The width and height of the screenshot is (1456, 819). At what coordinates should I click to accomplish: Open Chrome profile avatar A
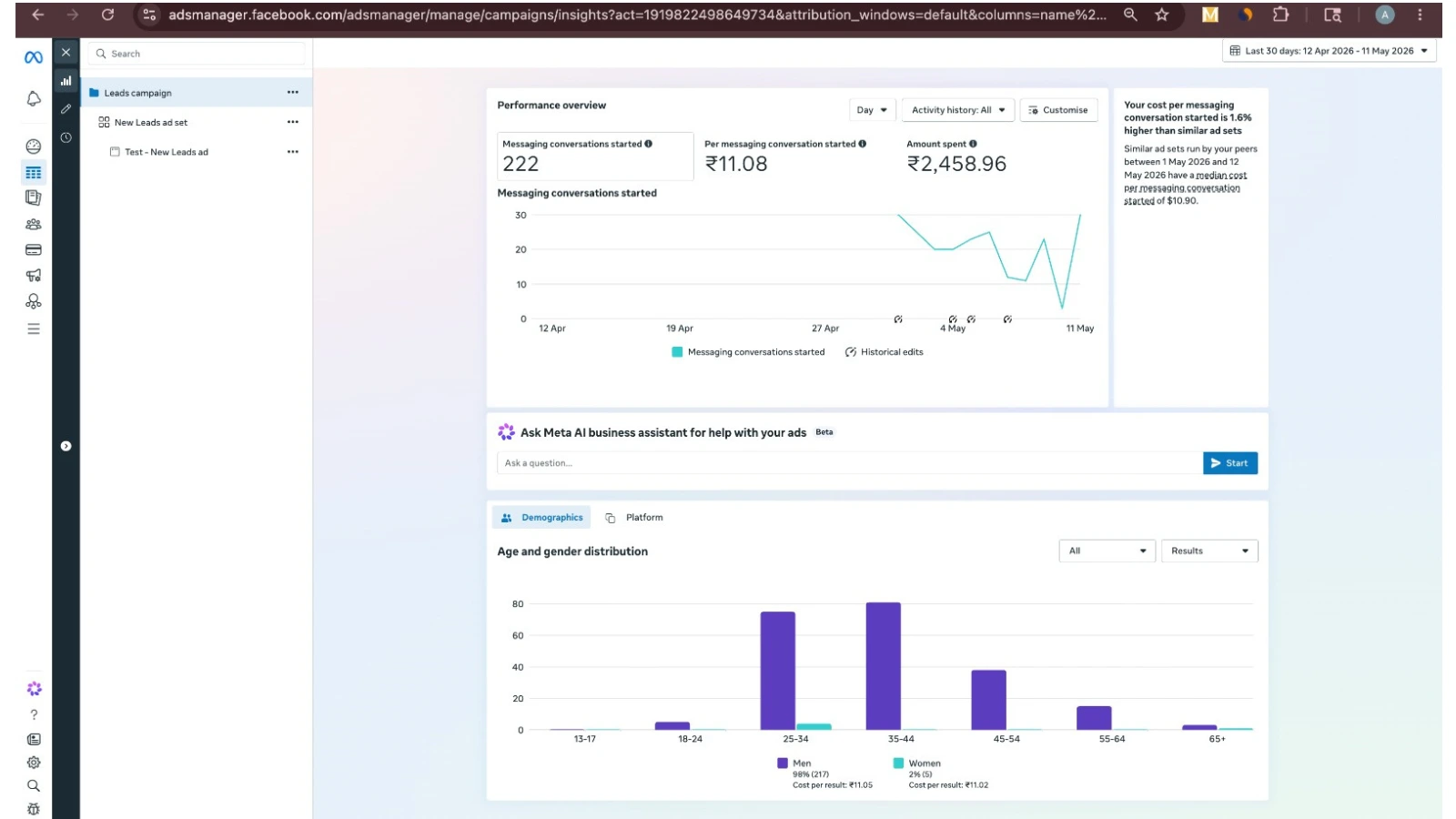click(1384, 15)
